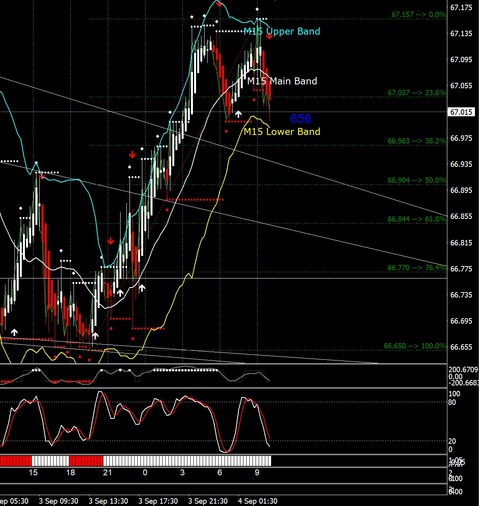480x506 pixels.
Task: Click the 66.735 price axis value
Action: coord(461,295)
